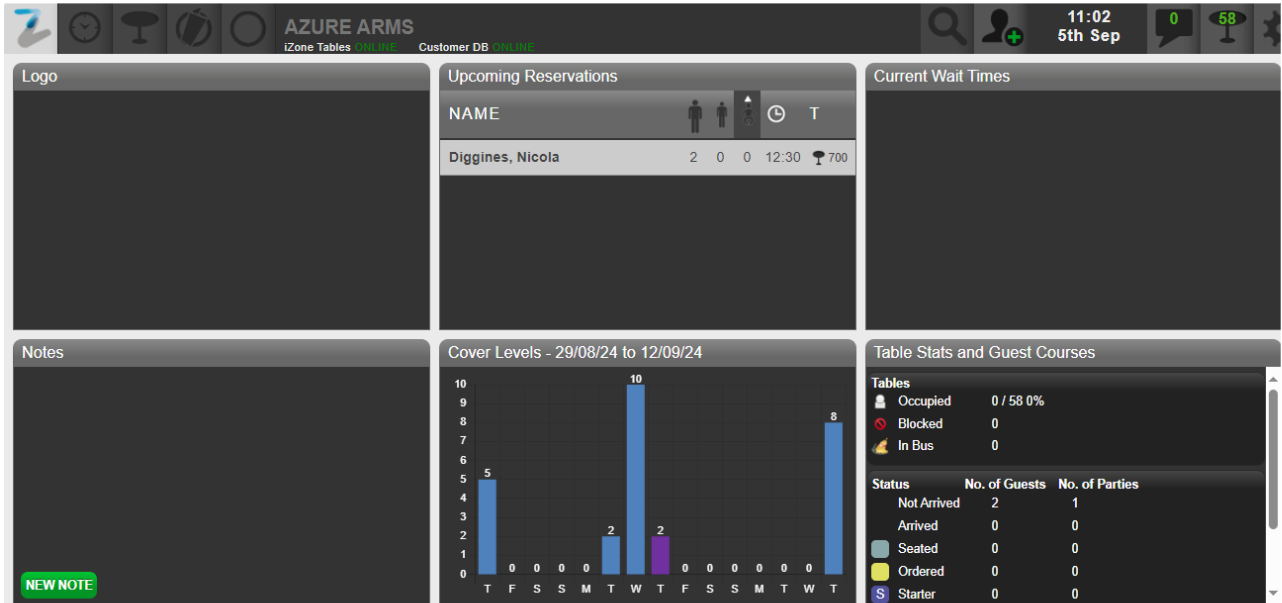The image size is (1282, 603).
Task: Click the date and time display
Action: [x=1088, y=27]
